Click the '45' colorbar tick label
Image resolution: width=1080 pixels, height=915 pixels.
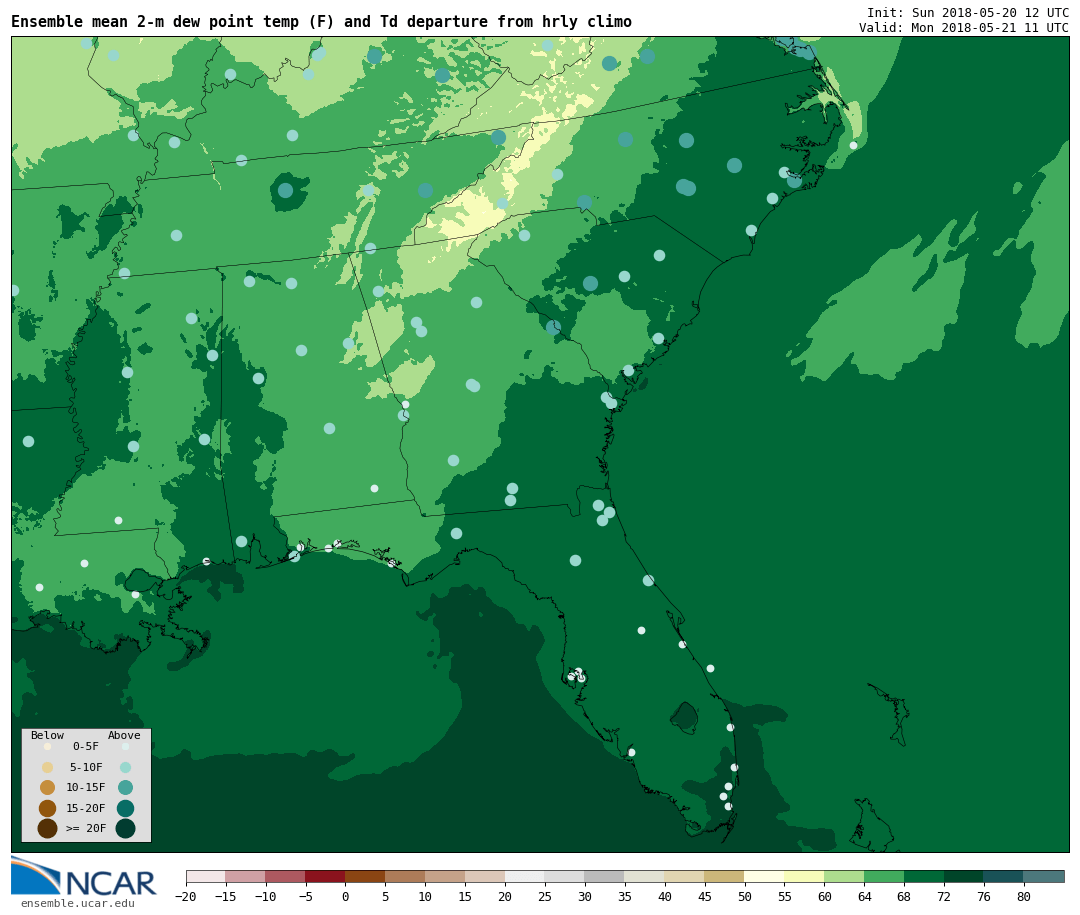coord(705,896)
